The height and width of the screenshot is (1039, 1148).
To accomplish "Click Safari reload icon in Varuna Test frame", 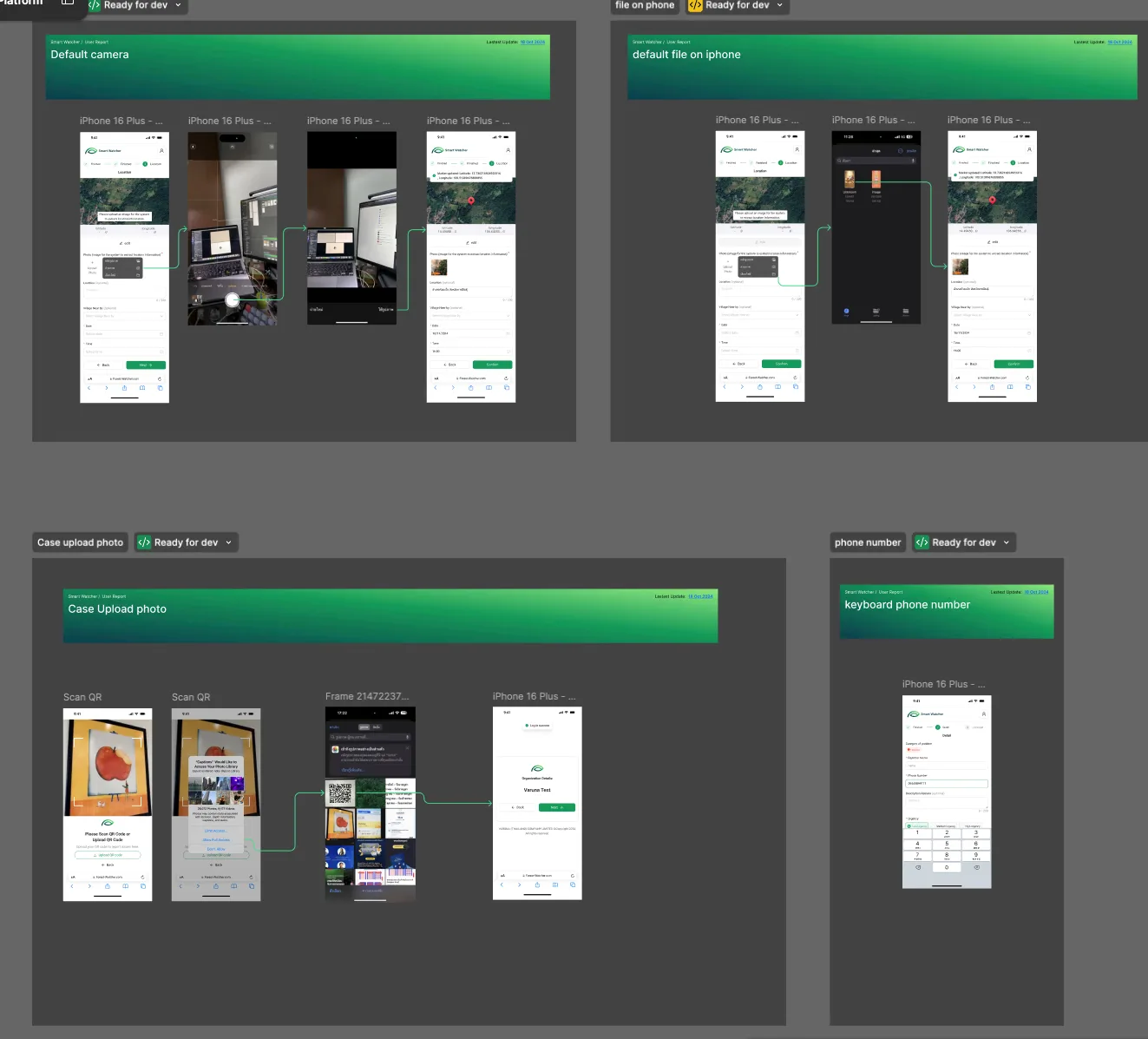I will tap(573, 876).
